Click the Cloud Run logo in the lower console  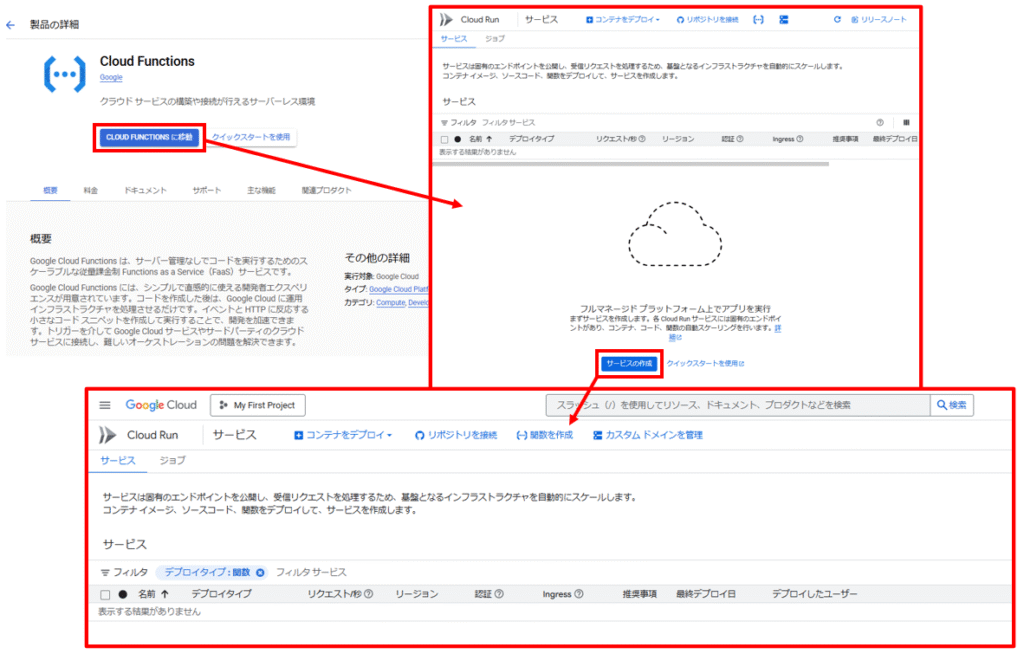[107, 435]
